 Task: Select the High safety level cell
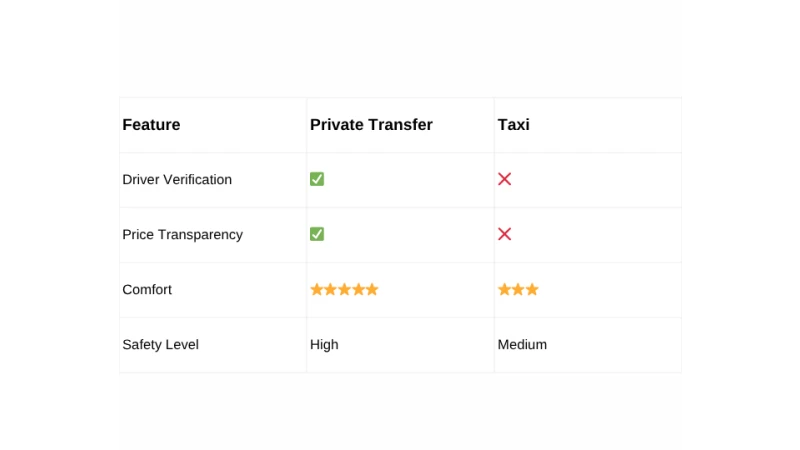click(x=324, y=345)
